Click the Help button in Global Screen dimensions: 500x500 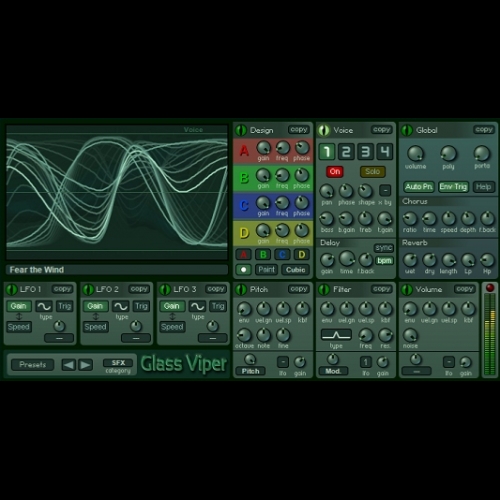[483, 187]
